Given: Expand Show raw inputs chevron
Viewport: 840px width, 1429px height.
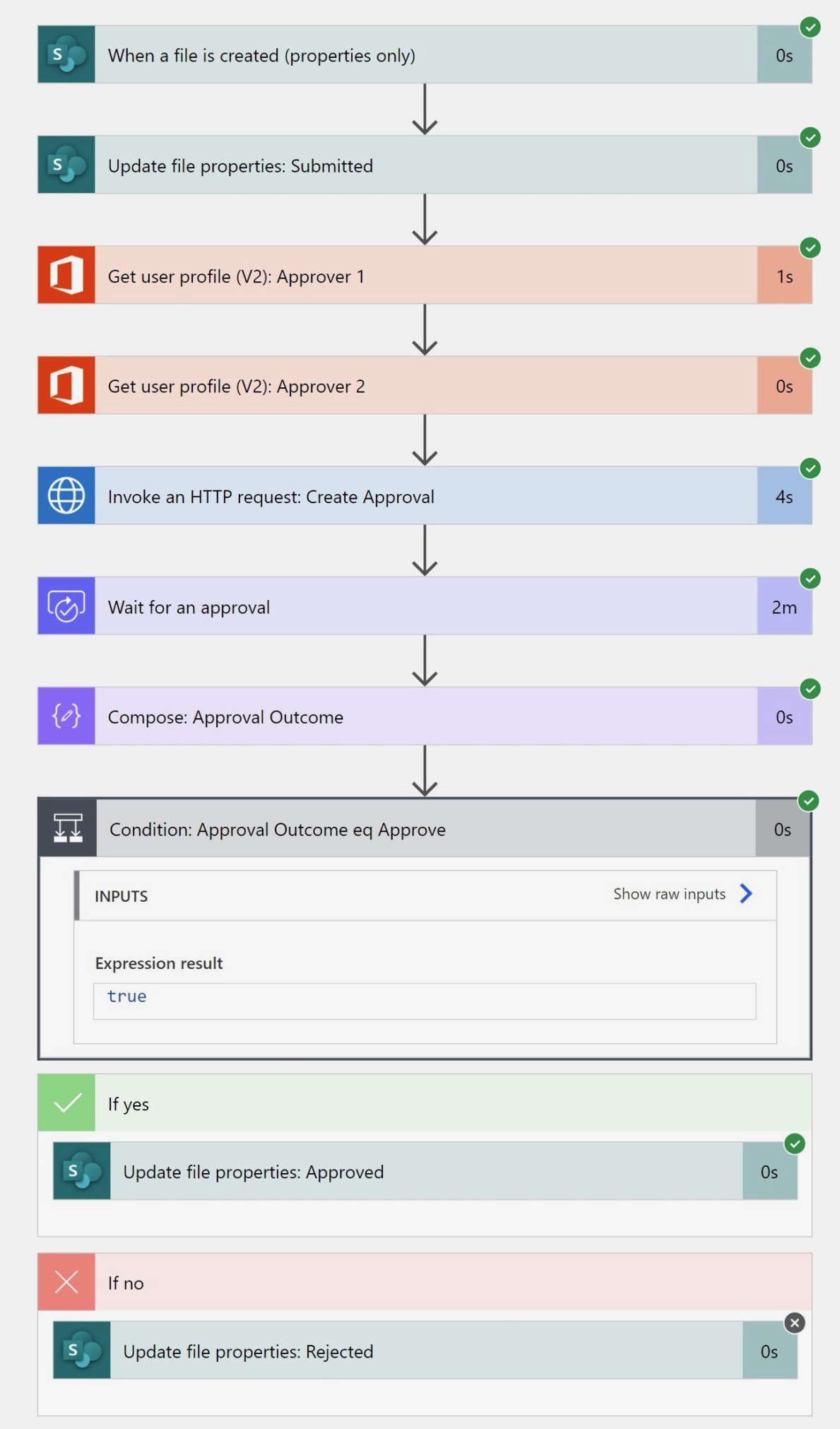Looking at the screenshot, I should (746, 894).
